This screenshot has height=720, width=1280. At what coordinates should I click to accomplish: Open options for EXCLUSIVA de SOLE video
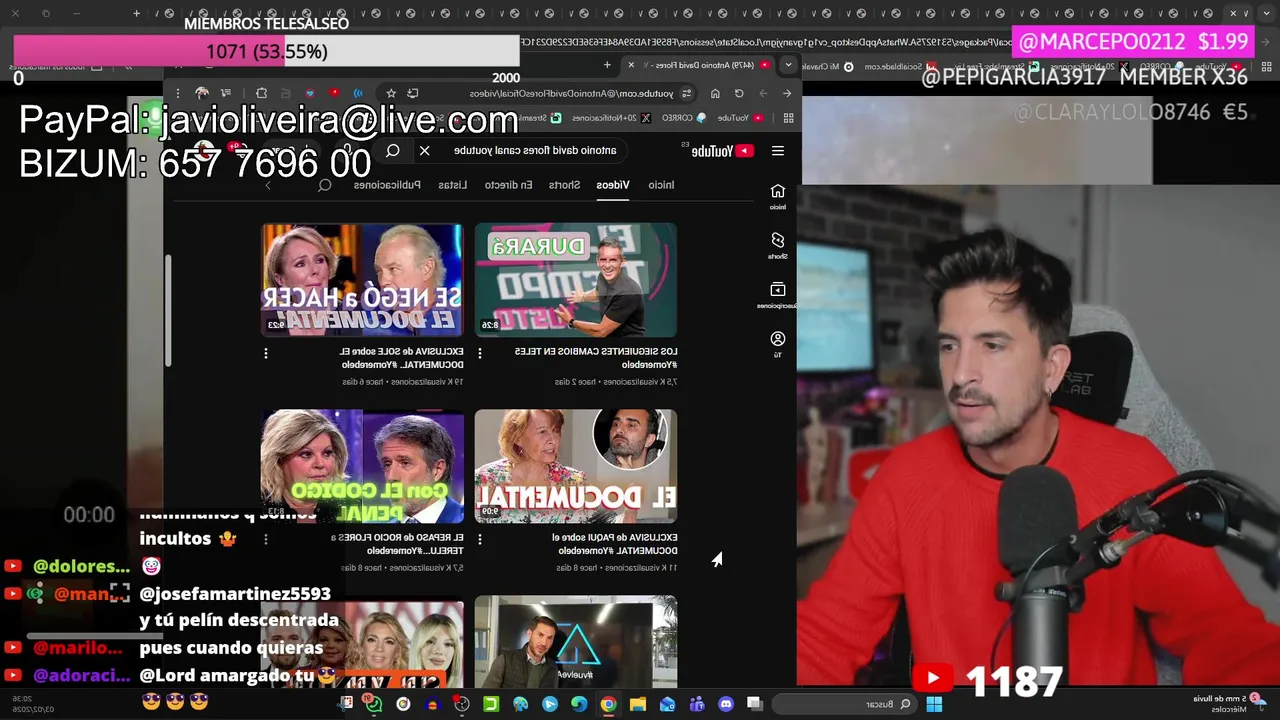coord(266,353)
